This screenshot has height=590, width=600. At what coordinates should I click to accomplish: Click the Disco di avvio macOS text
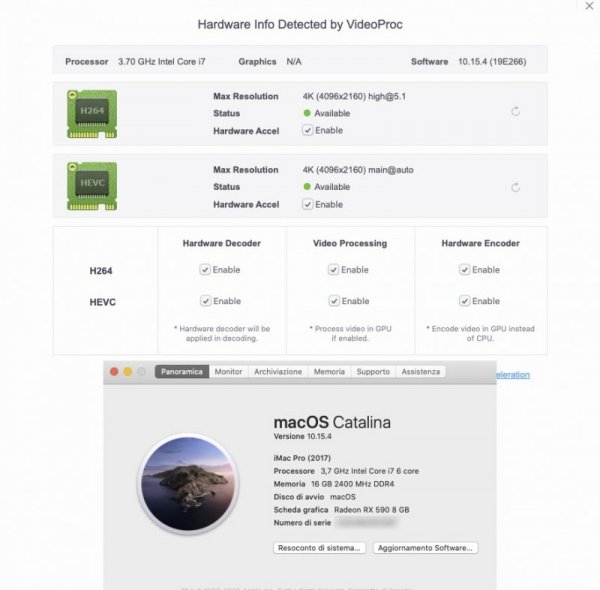pos(315,497)
